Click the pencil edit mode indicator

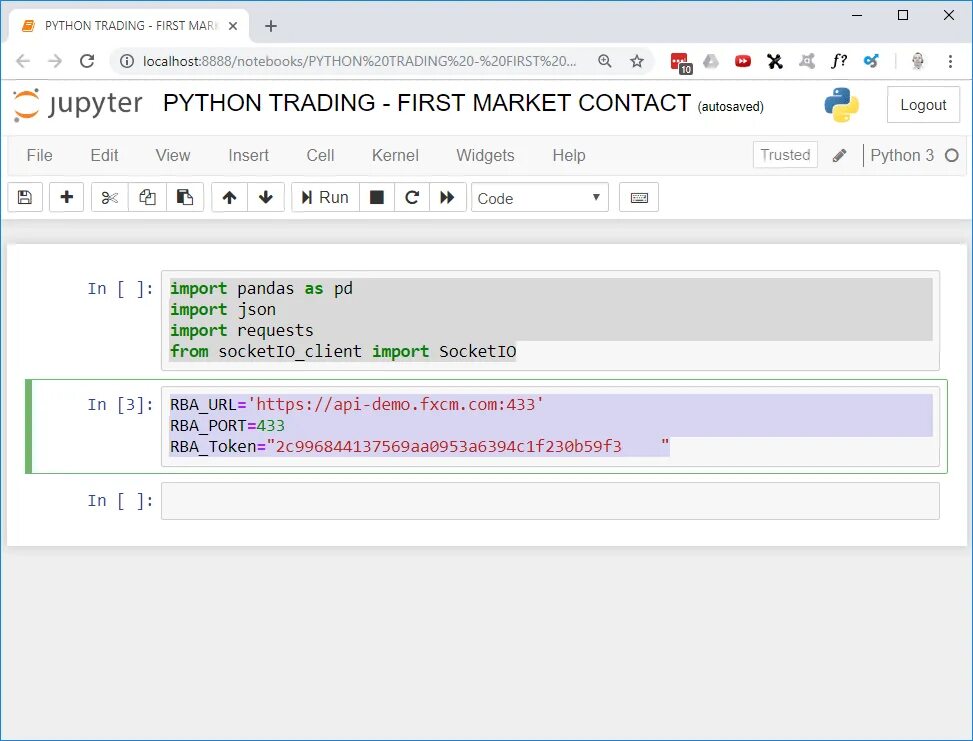coord(840,155)
